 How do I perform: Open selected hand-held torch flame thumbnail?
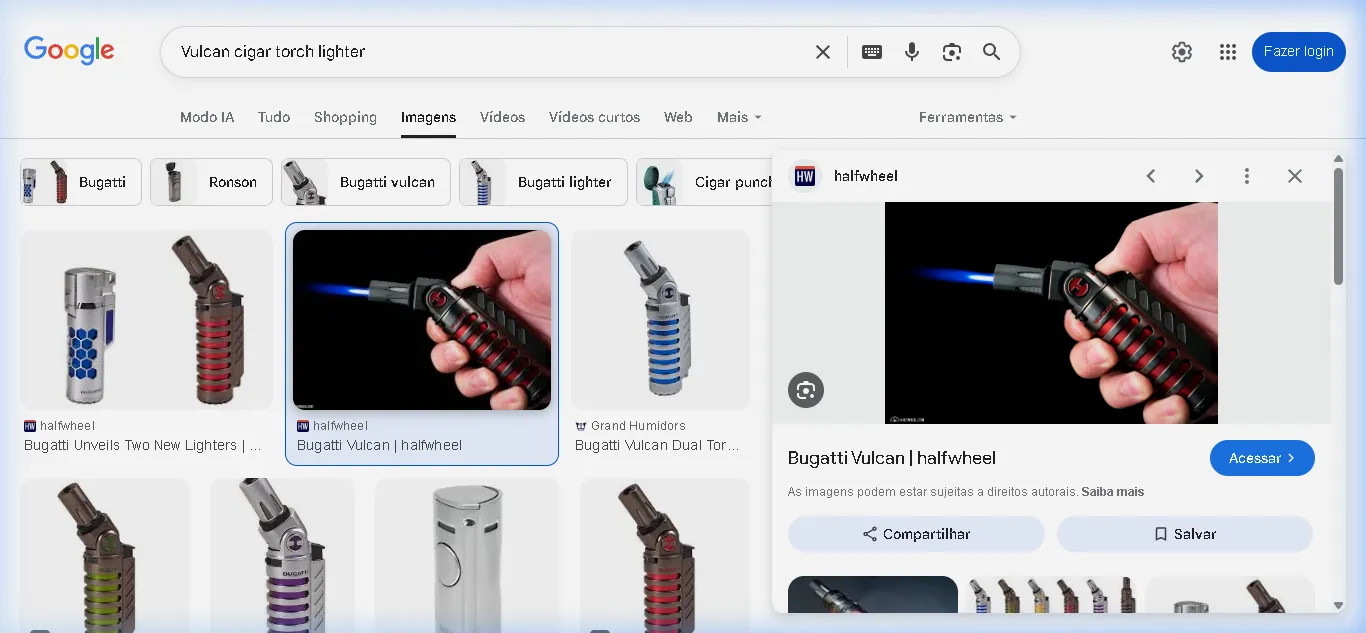[x=422, y=320]
